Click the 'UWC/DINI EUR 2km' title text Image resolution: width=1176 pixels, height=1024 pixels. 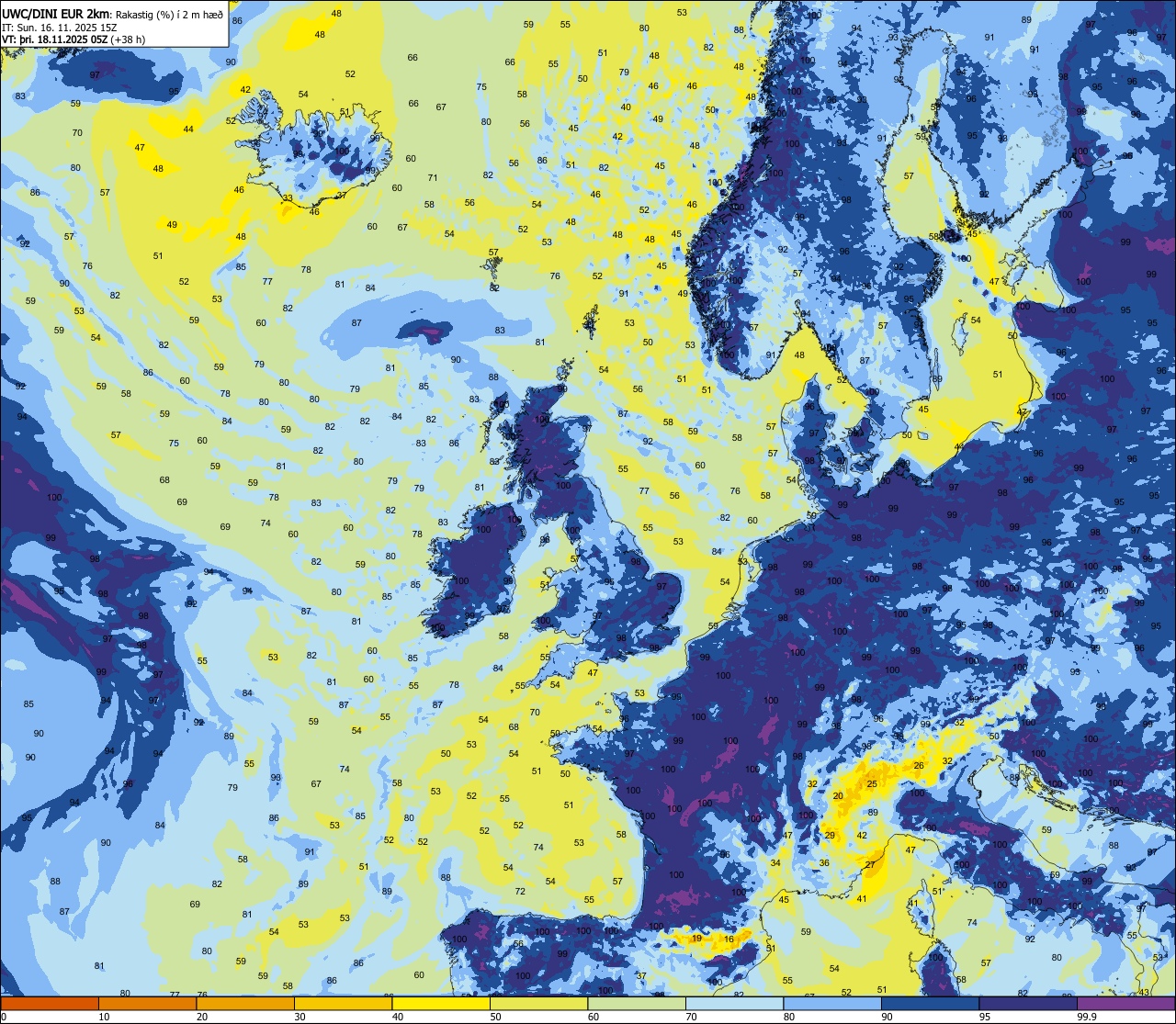click(56, 14)
